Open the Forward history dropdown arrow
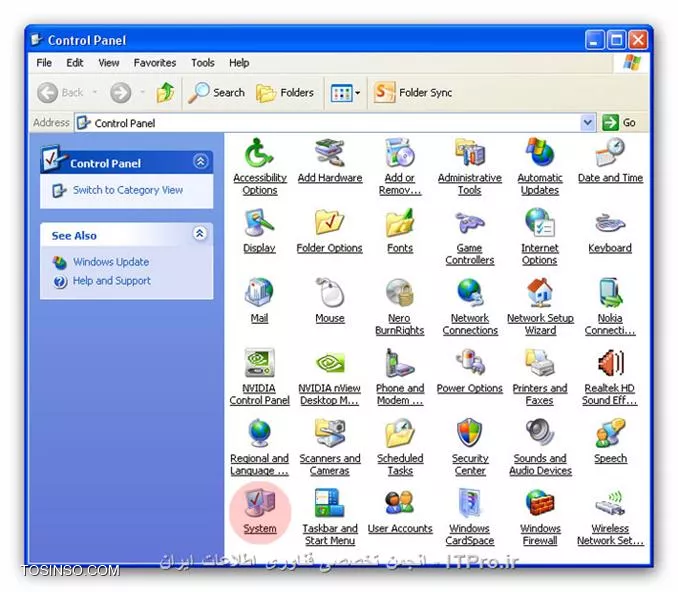This screenshot has height=592, width=678. [142, 92]
